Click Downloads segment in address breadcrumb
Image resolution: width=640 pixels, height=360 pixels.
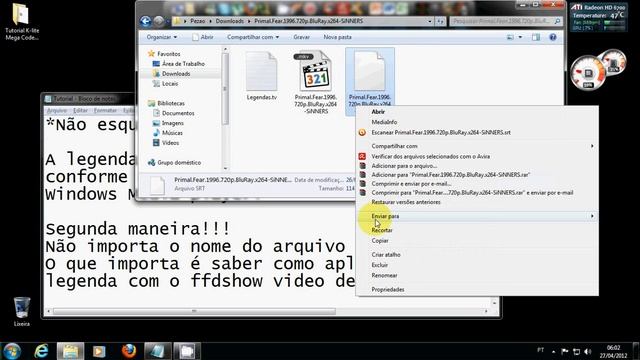point(229,21)
